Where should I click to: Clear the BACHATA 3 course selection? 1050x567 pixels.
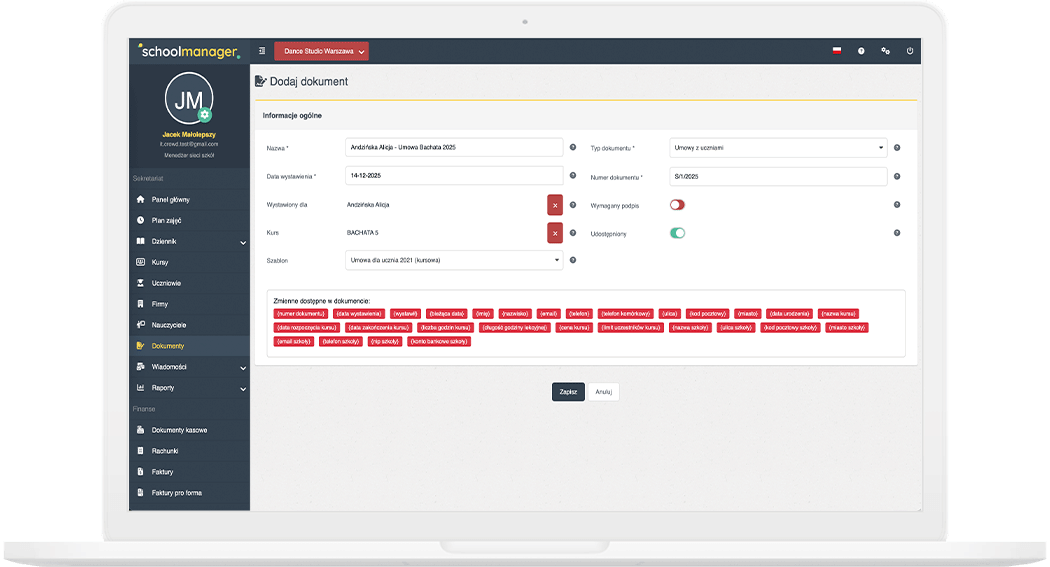[555, 233]
